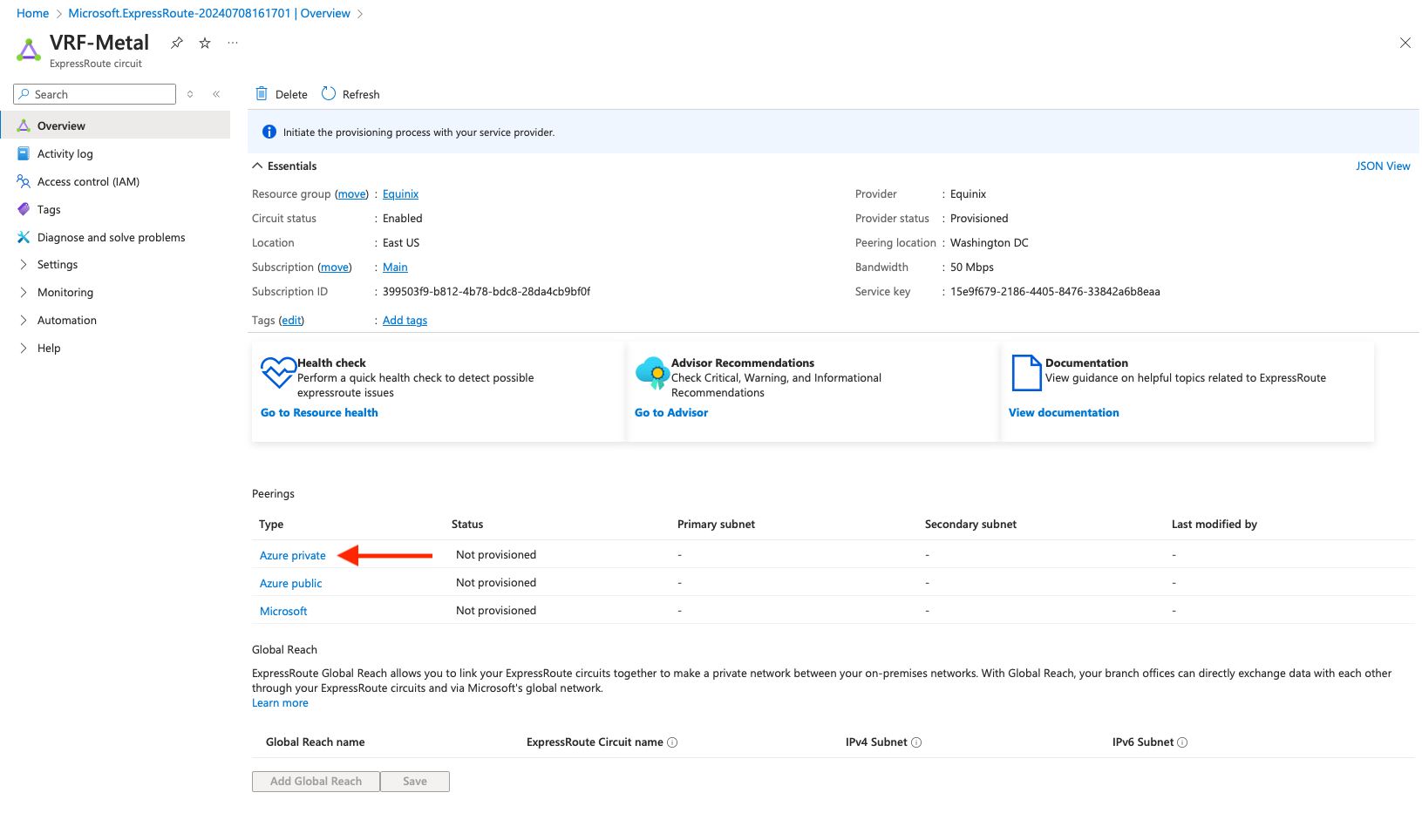1422x840 pixels.
Task: Open Azure public peering
Action: [291, 584]
